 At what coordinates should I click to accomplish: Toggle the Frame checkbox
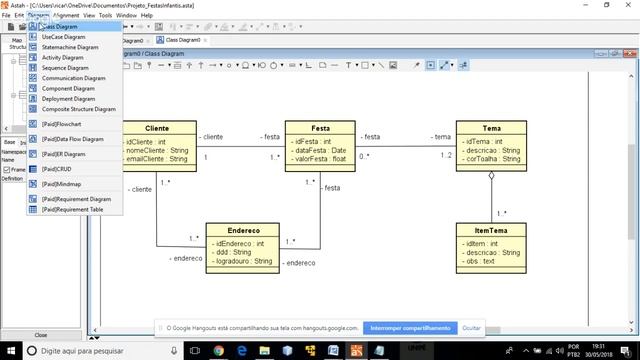point(7,169)
